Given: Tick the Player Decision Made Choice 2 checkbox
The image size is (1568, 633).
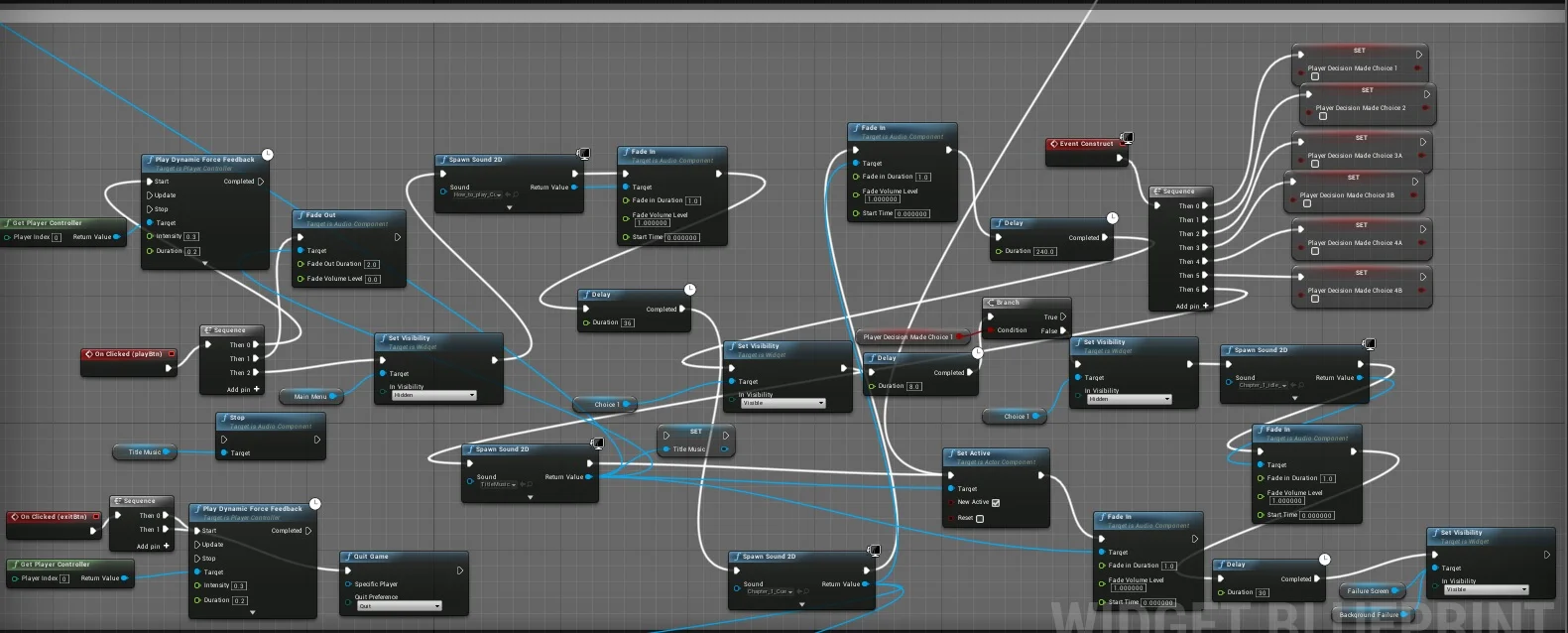Looking at the screenshot, I should click(x=1323, y=116).
